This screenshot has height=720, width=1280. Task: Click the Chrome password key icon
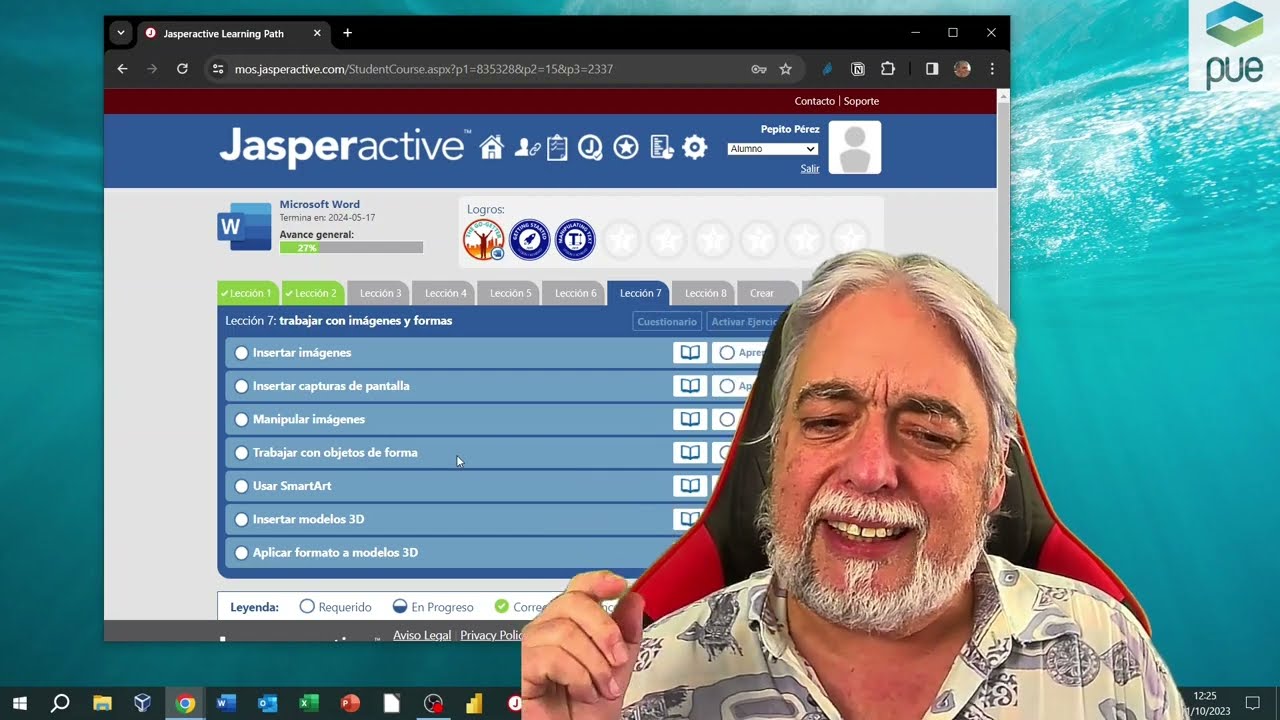[x=759, y=69]
